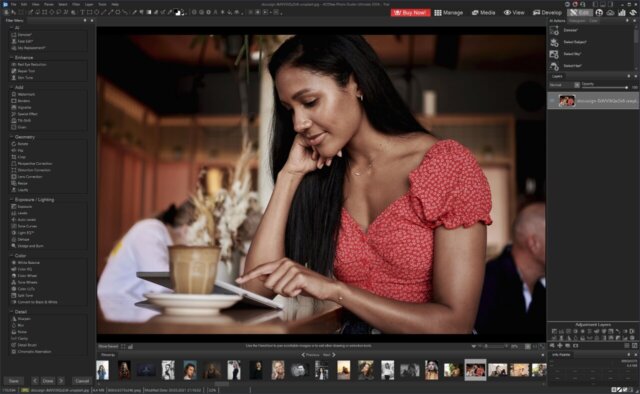Select the image layer in Layers panel
This screenshot has width=640, height=394.
coord(593,100)
